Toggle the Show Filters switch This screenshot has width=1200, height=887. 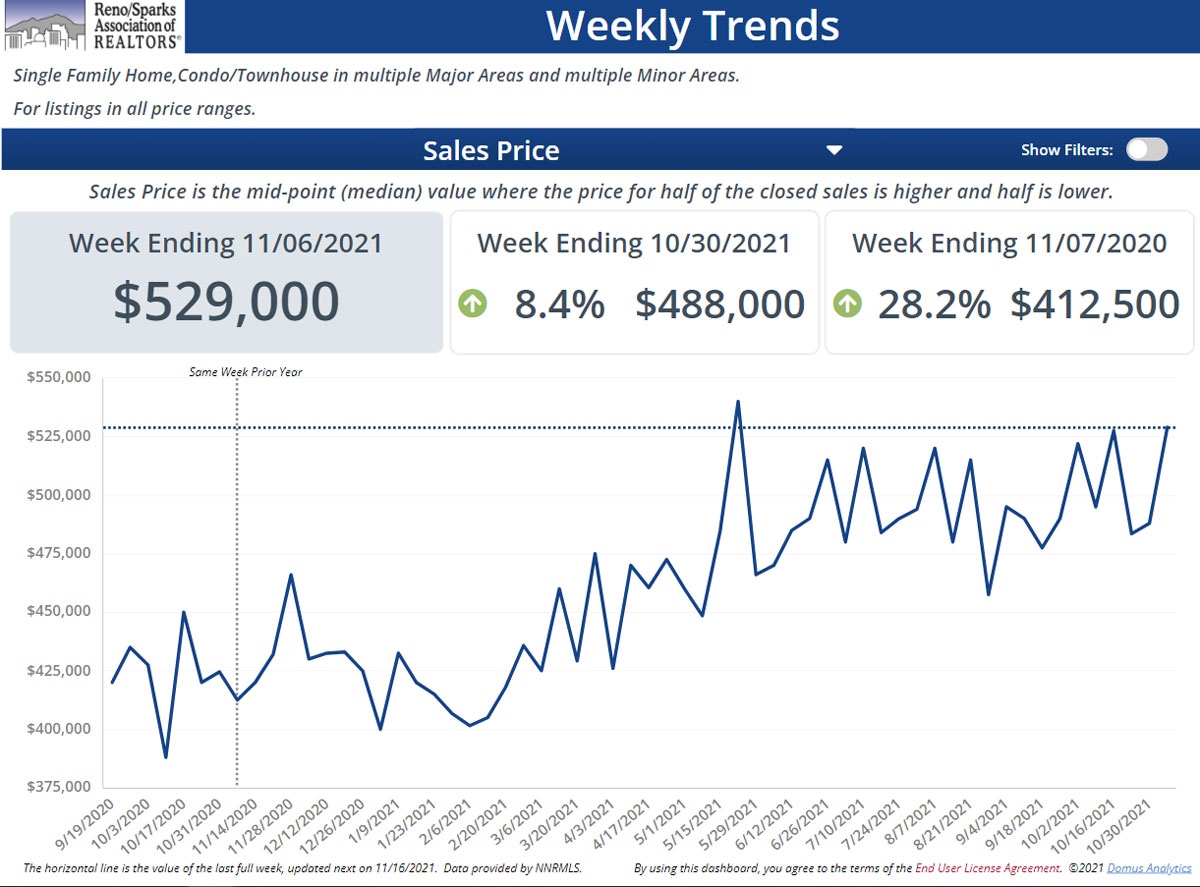click(x=1146, y=150)
